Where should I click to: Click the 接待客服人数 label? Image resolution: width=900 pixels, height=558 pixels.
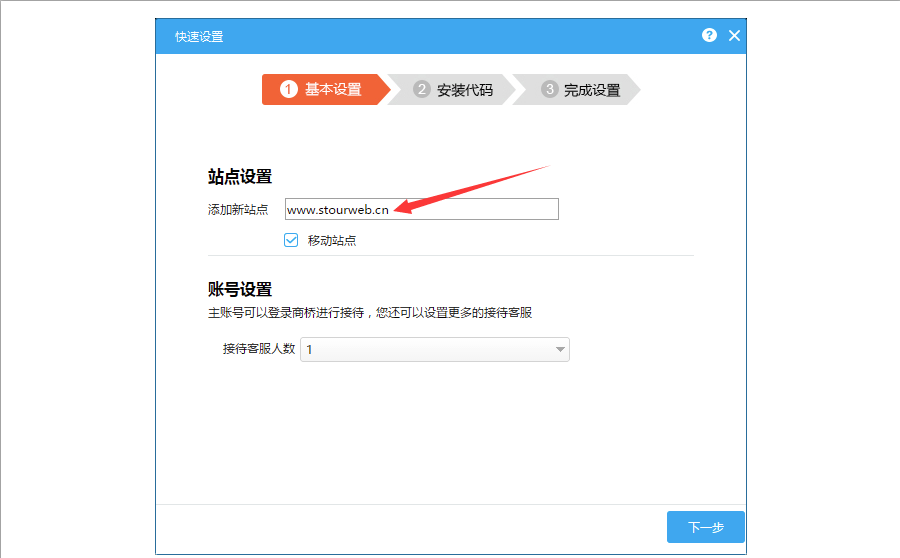tap(258, 349)
